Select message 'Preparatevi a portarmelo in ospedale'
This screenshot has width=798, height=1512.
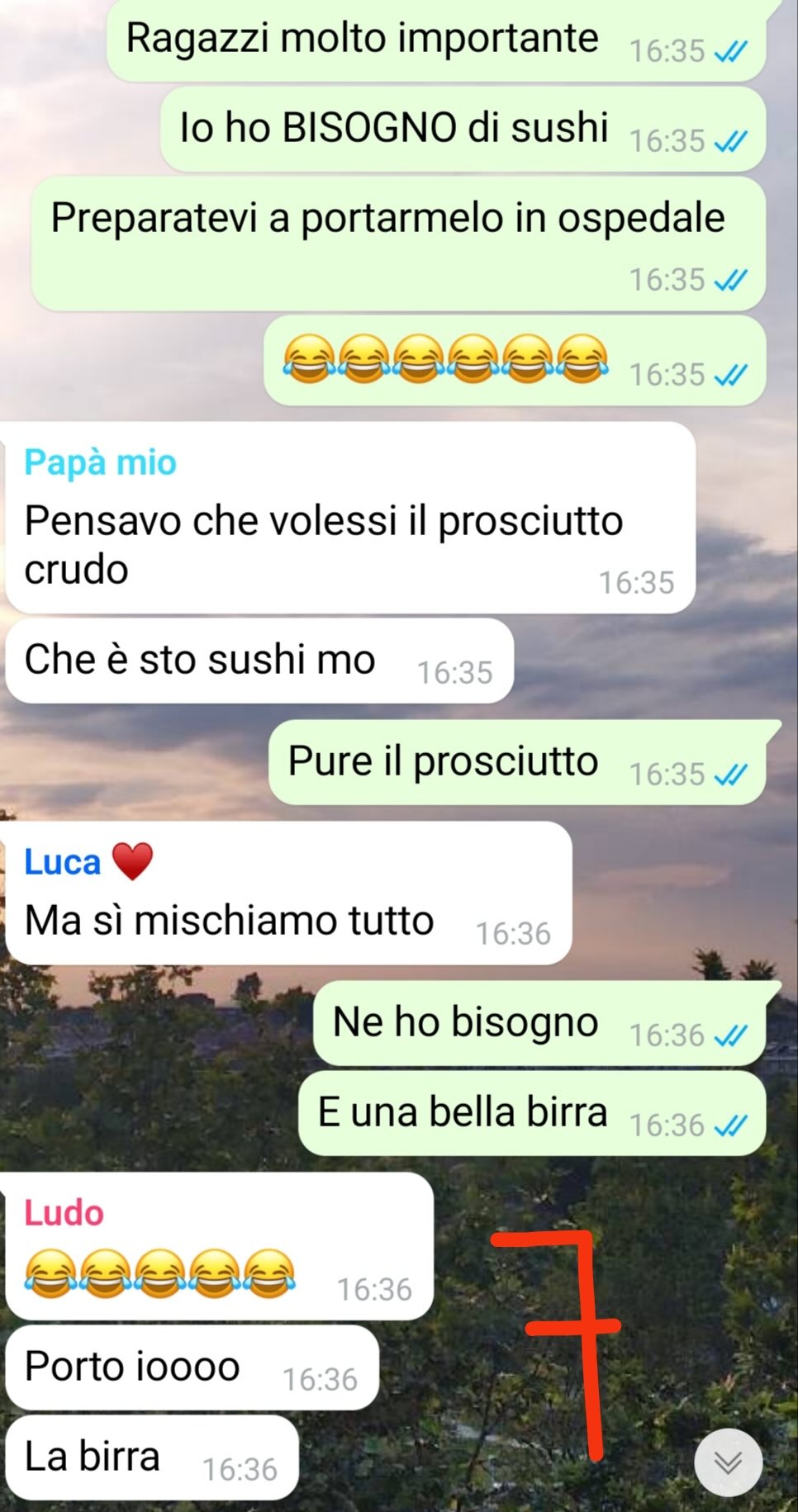tap(398, 244)
